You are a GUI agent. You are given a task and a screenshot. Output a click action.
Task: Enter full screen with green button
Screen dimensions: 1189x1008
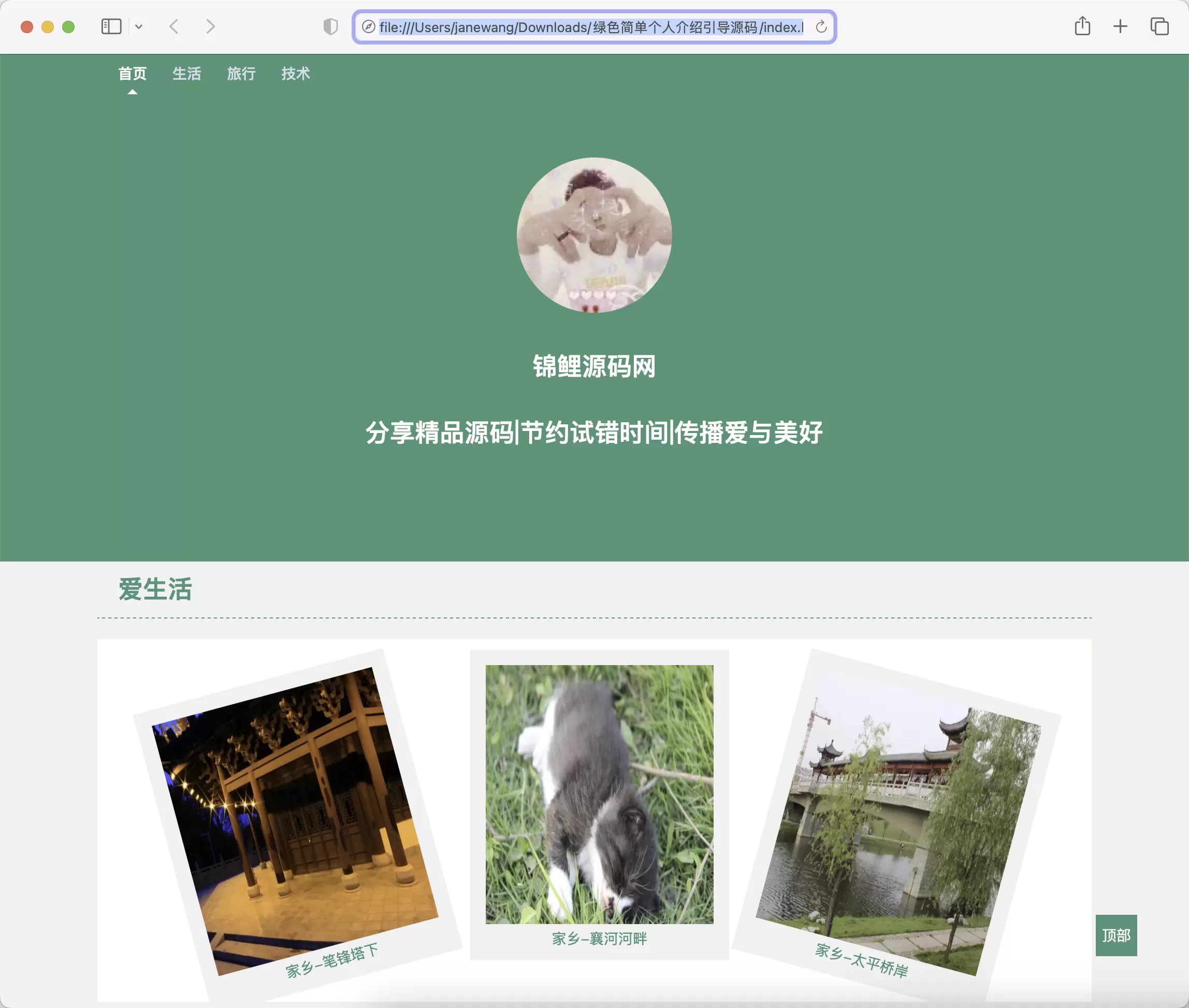(x=68, y=27)
